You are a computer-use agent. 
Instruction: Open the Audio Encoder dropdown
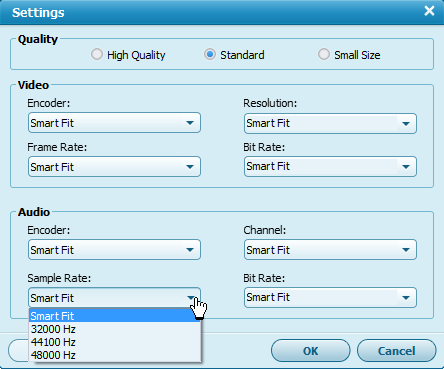[x=114, y=250]
